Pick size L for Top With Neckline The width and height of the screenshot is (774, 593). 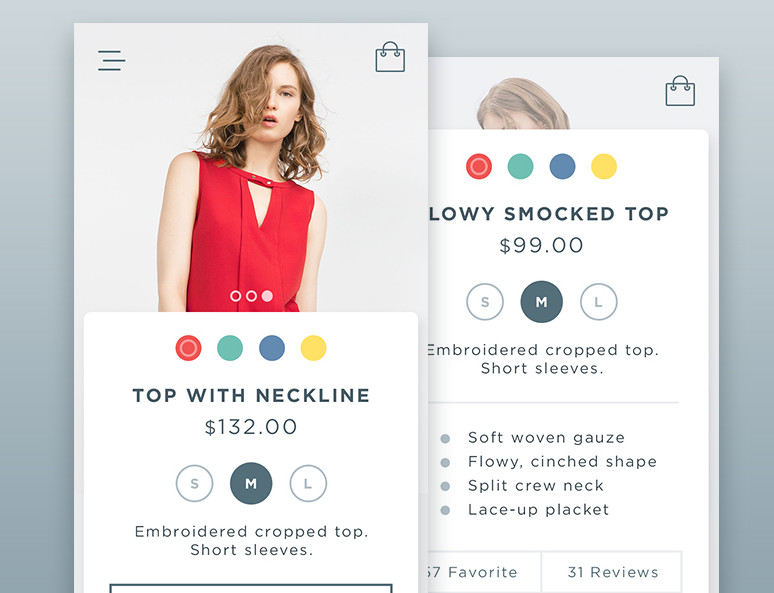pos(308,483)
